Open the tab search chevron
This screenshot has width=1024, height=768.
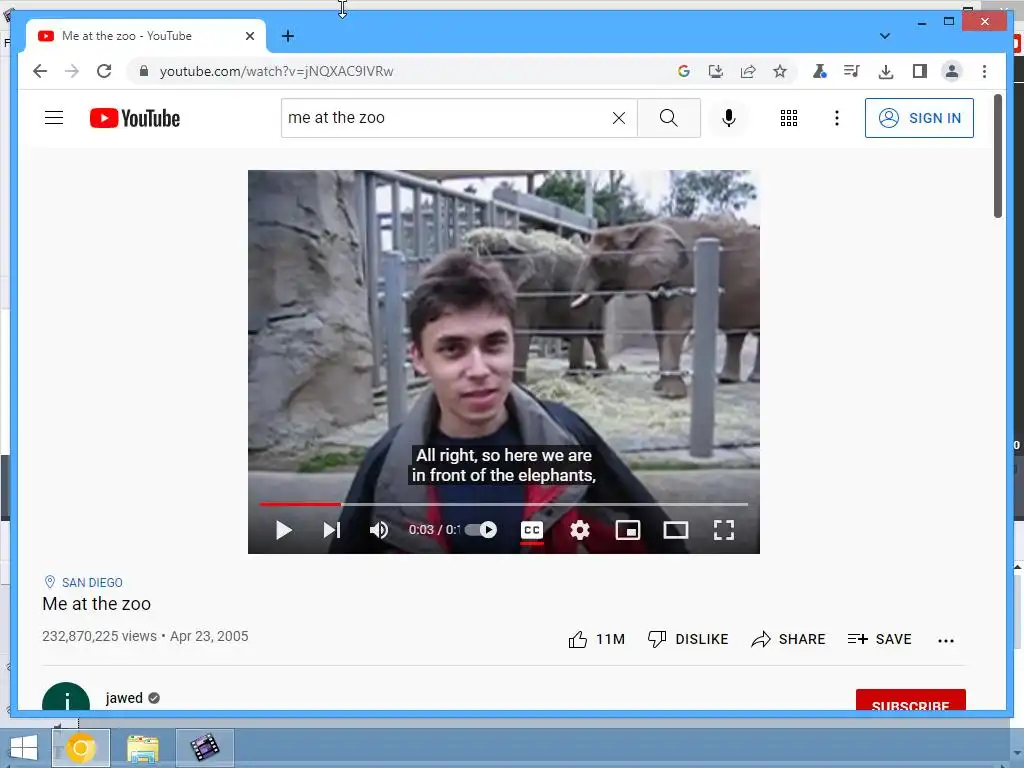(885, 36)
